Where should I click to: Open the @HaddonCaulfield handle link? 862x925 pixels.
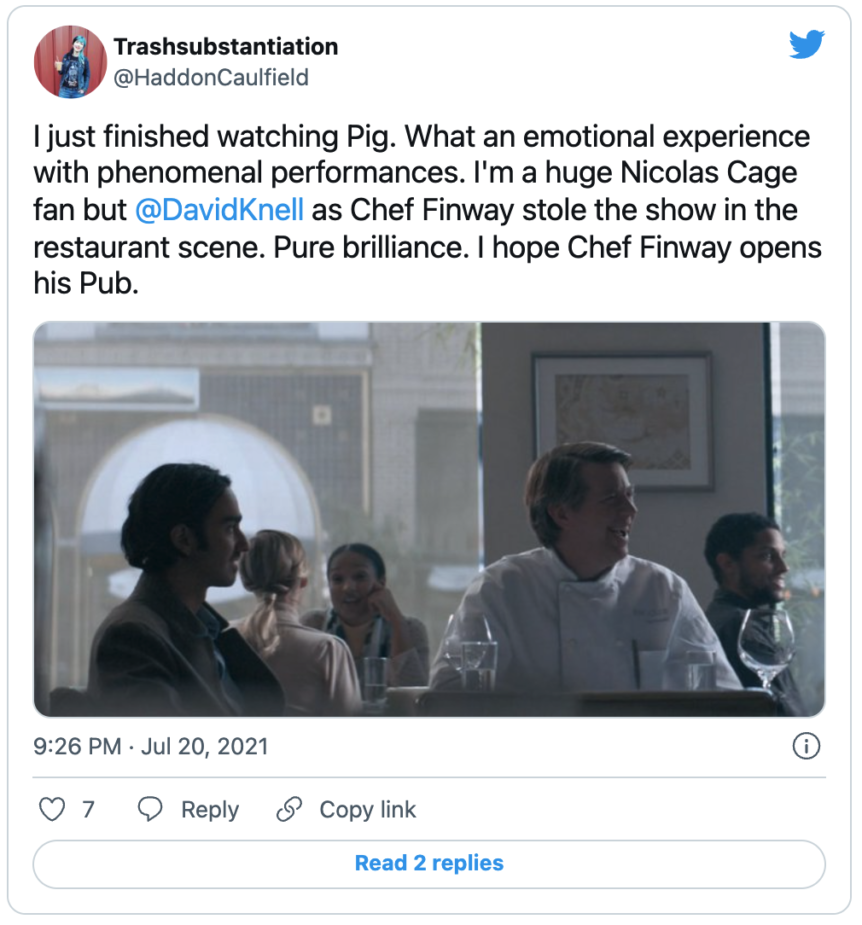(211, 77)
